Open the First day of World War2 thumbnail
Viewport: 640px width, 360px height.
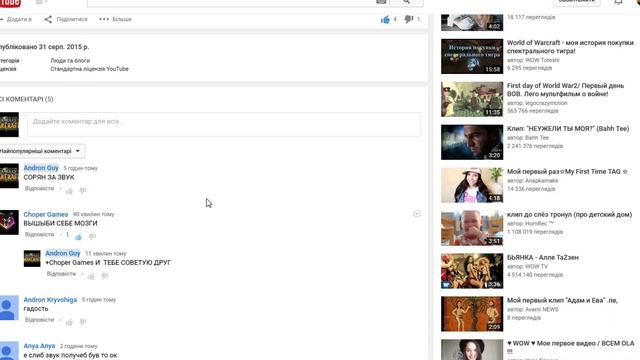(x=472, y=99)
